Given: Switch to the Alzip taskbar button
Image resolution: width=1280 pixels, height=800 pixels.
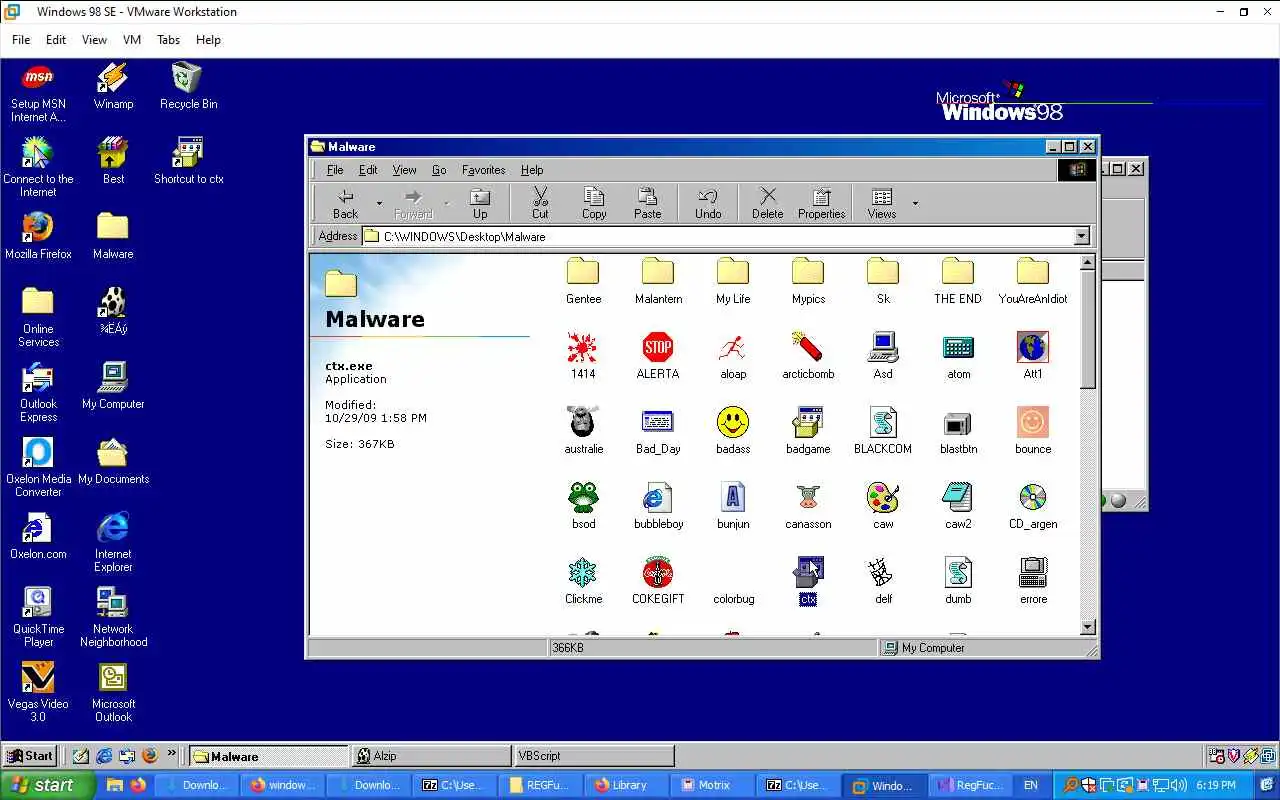Looking at the screenshot, I should (x=431, y=756).
